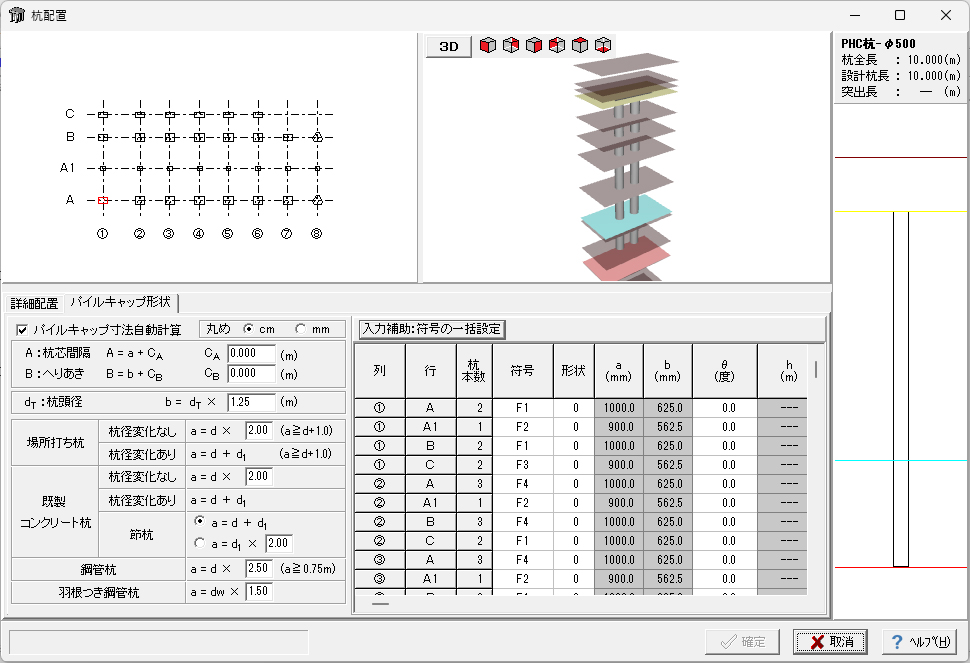This screenshot has width=970, height=663.
Task: Select the back-right face cube view icon
Action: (x=511, y=45)
